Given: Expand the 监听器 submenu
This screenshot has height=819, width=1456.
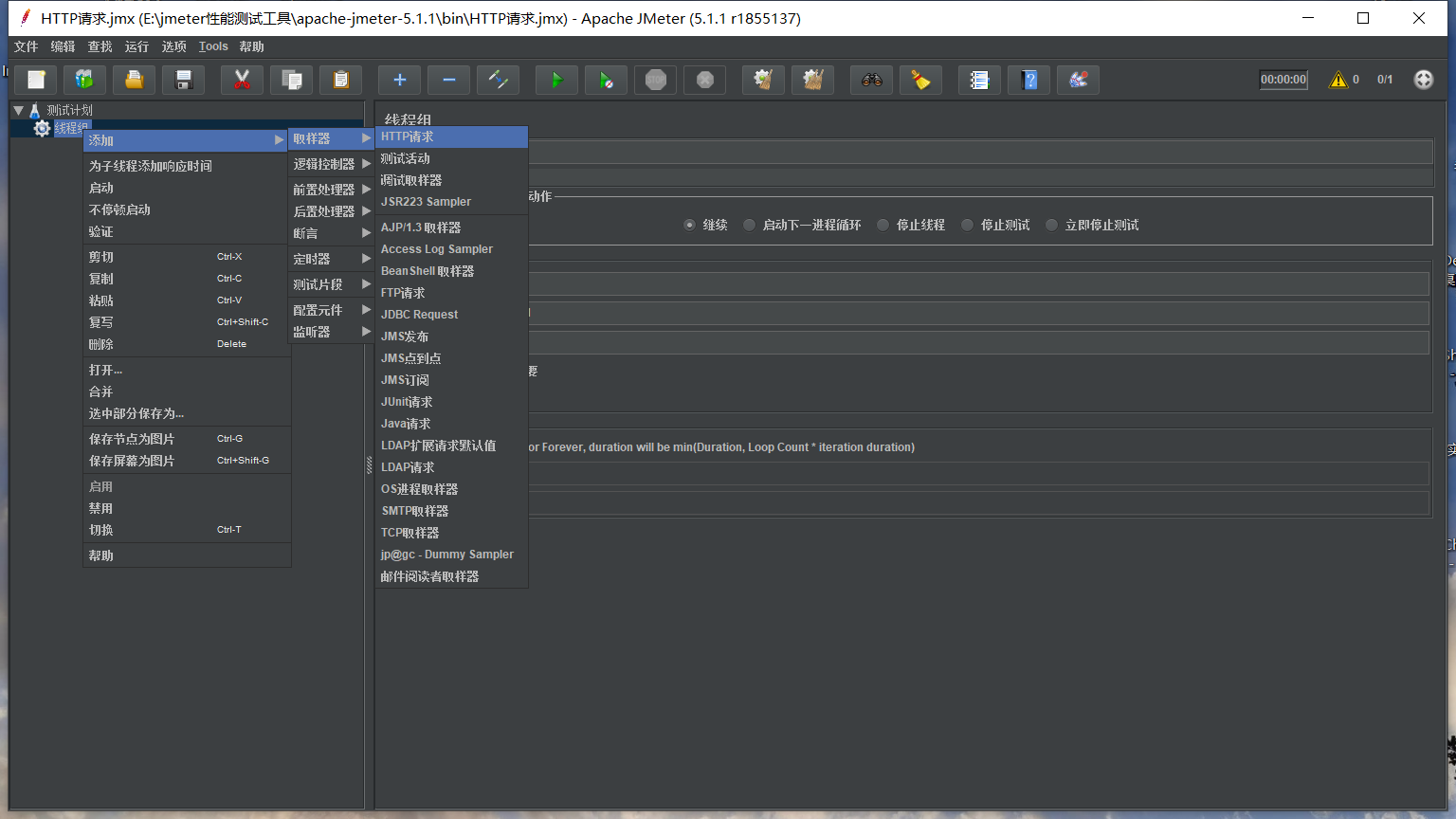Looking at the screenshot, I should click(x=330, y=332).
